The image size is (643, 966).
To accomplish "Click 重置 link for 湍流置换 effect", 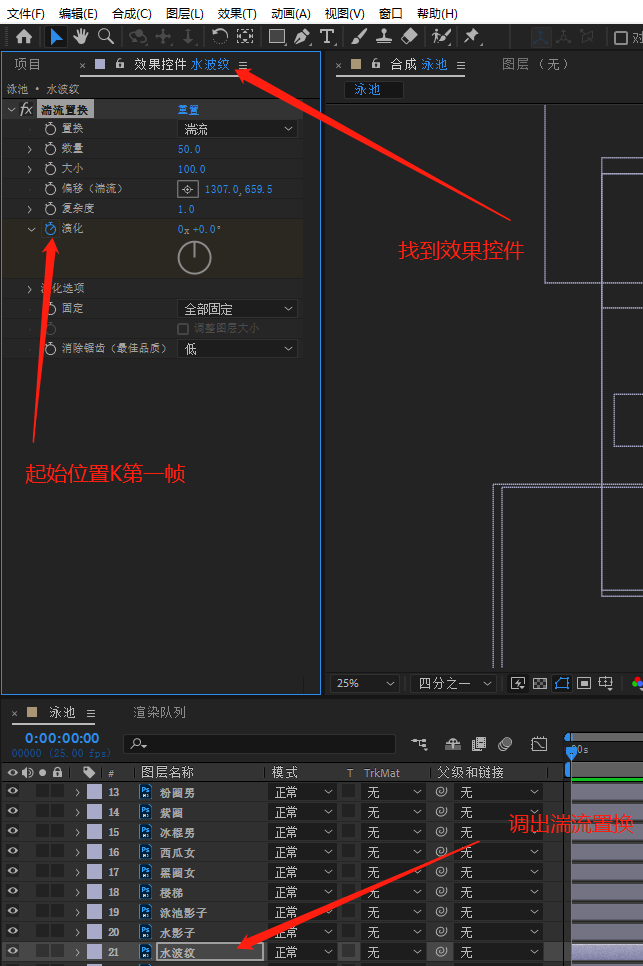I will [x=188, y=110].
